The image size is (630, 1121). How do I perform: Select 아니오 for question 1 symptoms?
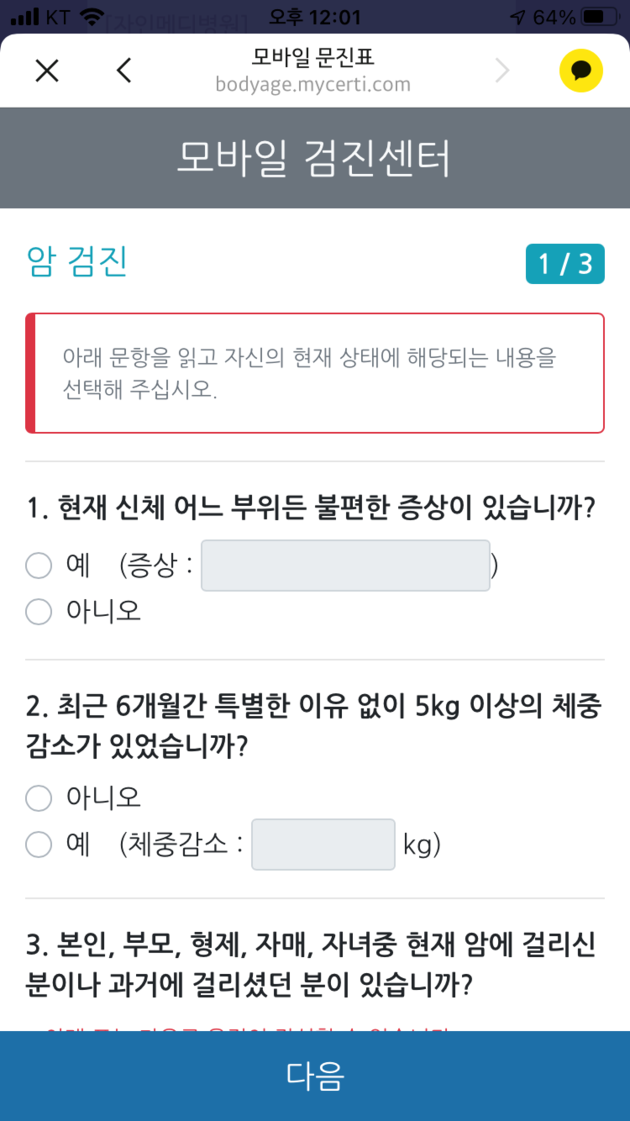(x=39, y=611)
